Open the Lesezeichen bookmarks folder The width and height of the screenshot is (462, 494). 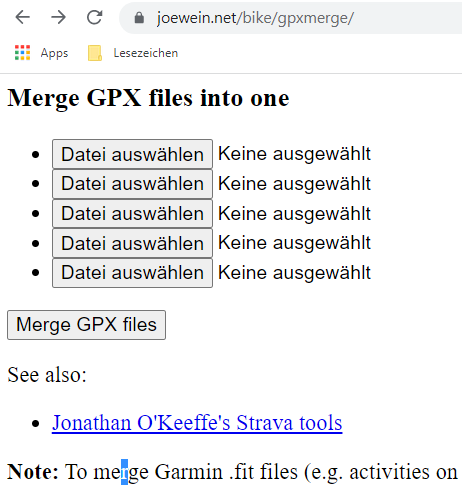pyautogui.click(x=133, y=53)
